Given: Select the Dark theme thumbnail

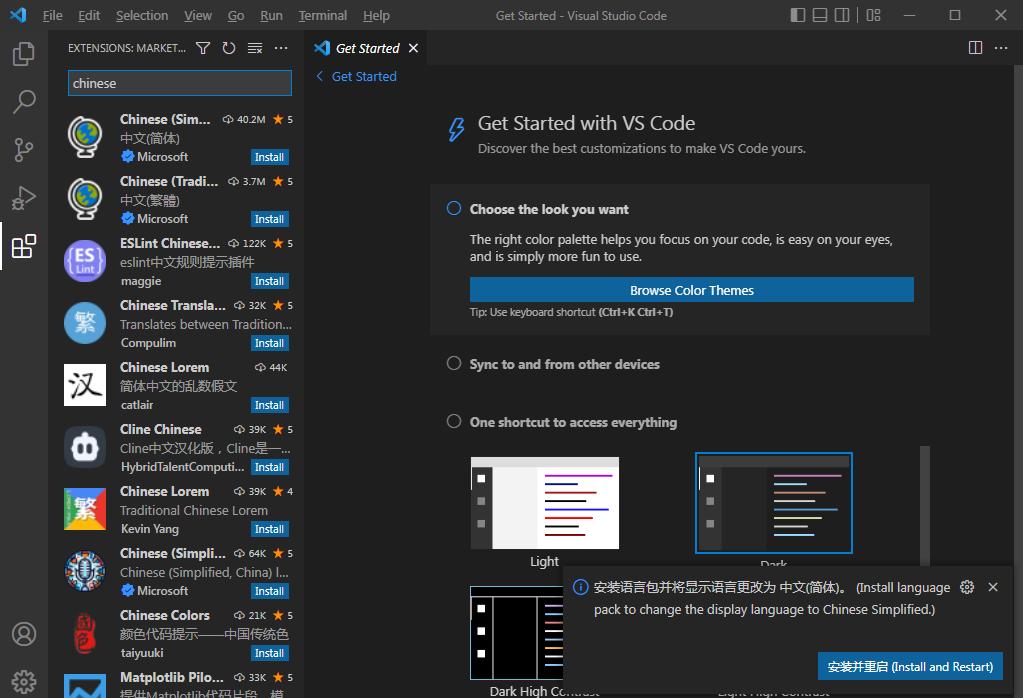Looking at the screenshot, I should click(773, 502).
